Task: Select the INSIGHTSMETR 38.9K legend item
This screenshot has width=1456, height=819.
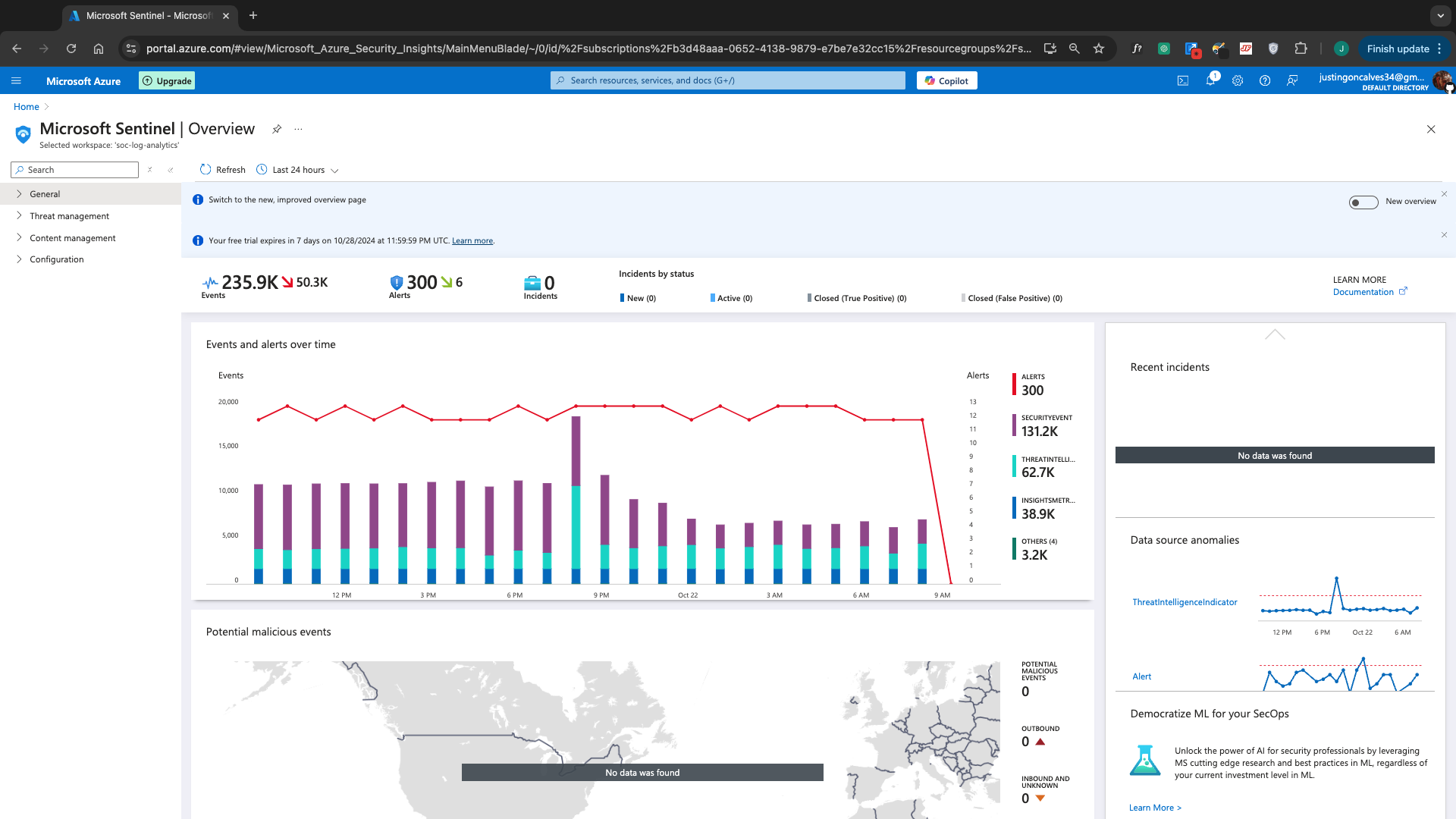Action: (1043, 508)
